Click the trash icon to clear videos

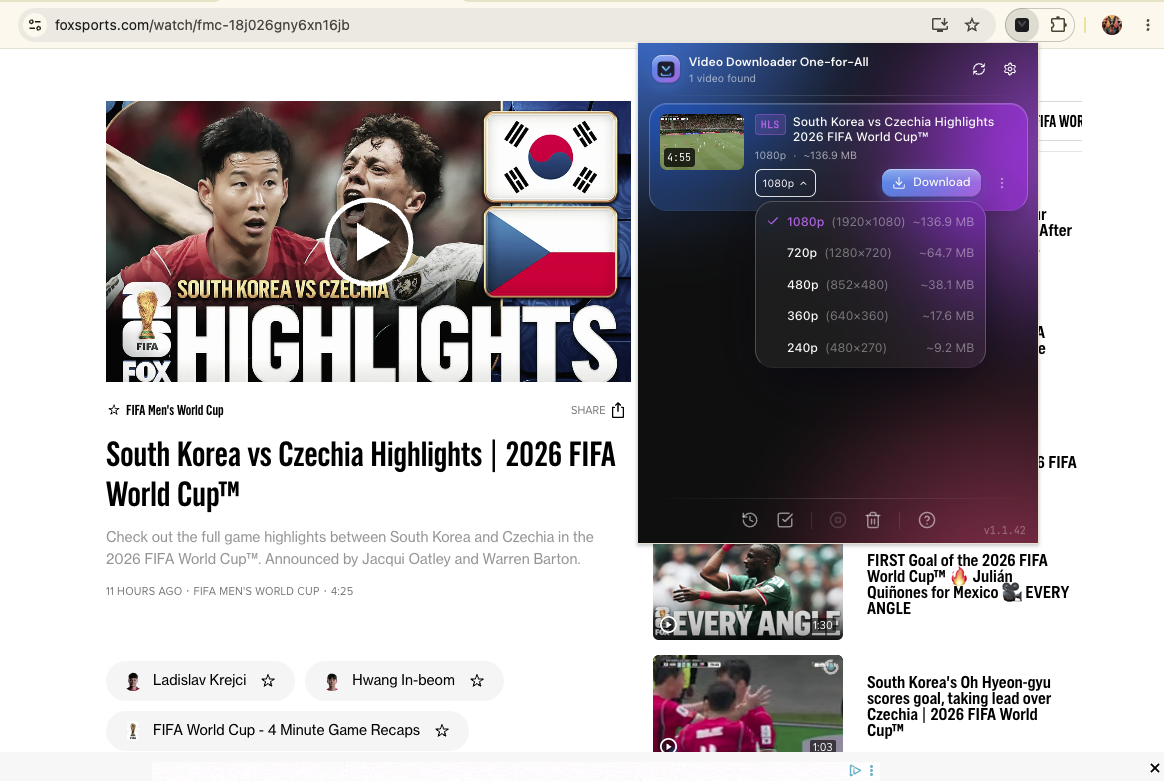(873, 520)
